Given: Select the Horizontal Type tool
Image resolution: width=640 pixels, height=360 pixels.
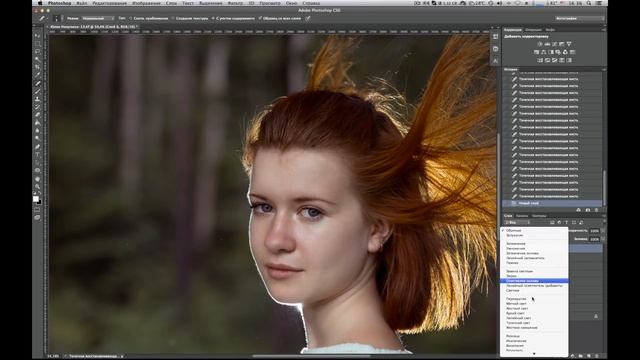Looking at the screenshot, I should click(37, 155).
